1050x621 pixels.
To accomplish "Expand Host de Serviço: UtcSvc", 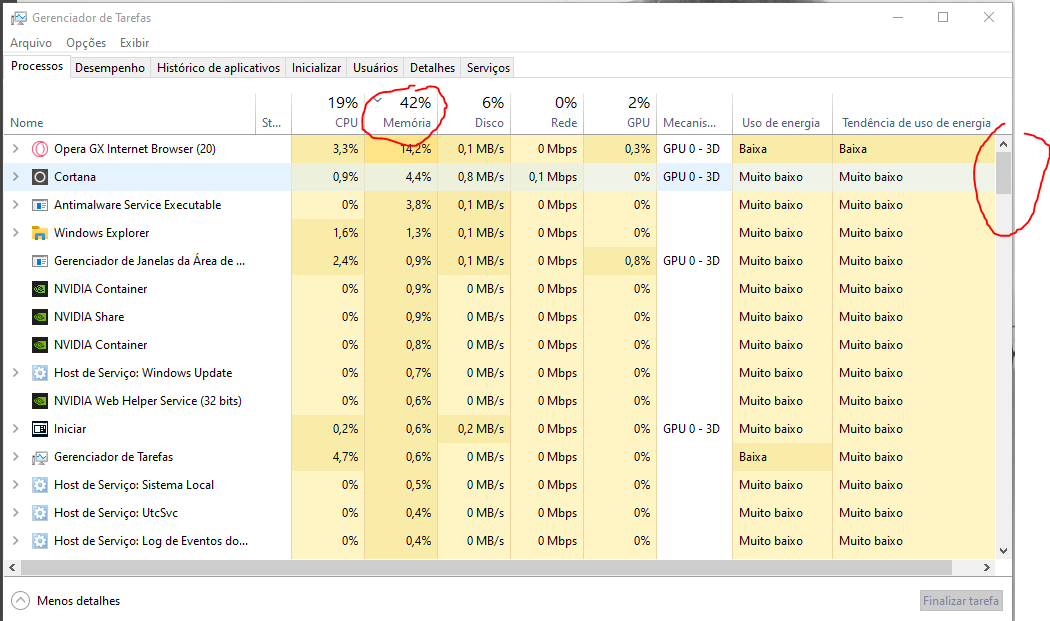I will pos(15,513).
